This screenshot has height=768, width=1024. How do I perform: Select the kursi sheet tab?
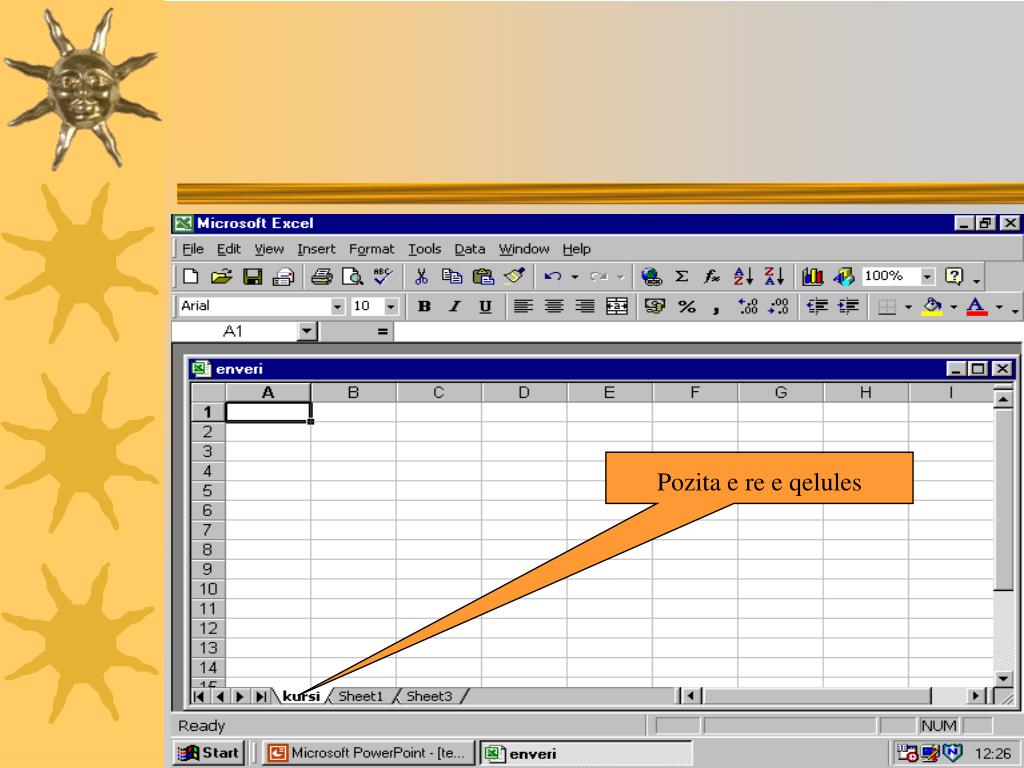pyautogui.click(x=301, y=696)
